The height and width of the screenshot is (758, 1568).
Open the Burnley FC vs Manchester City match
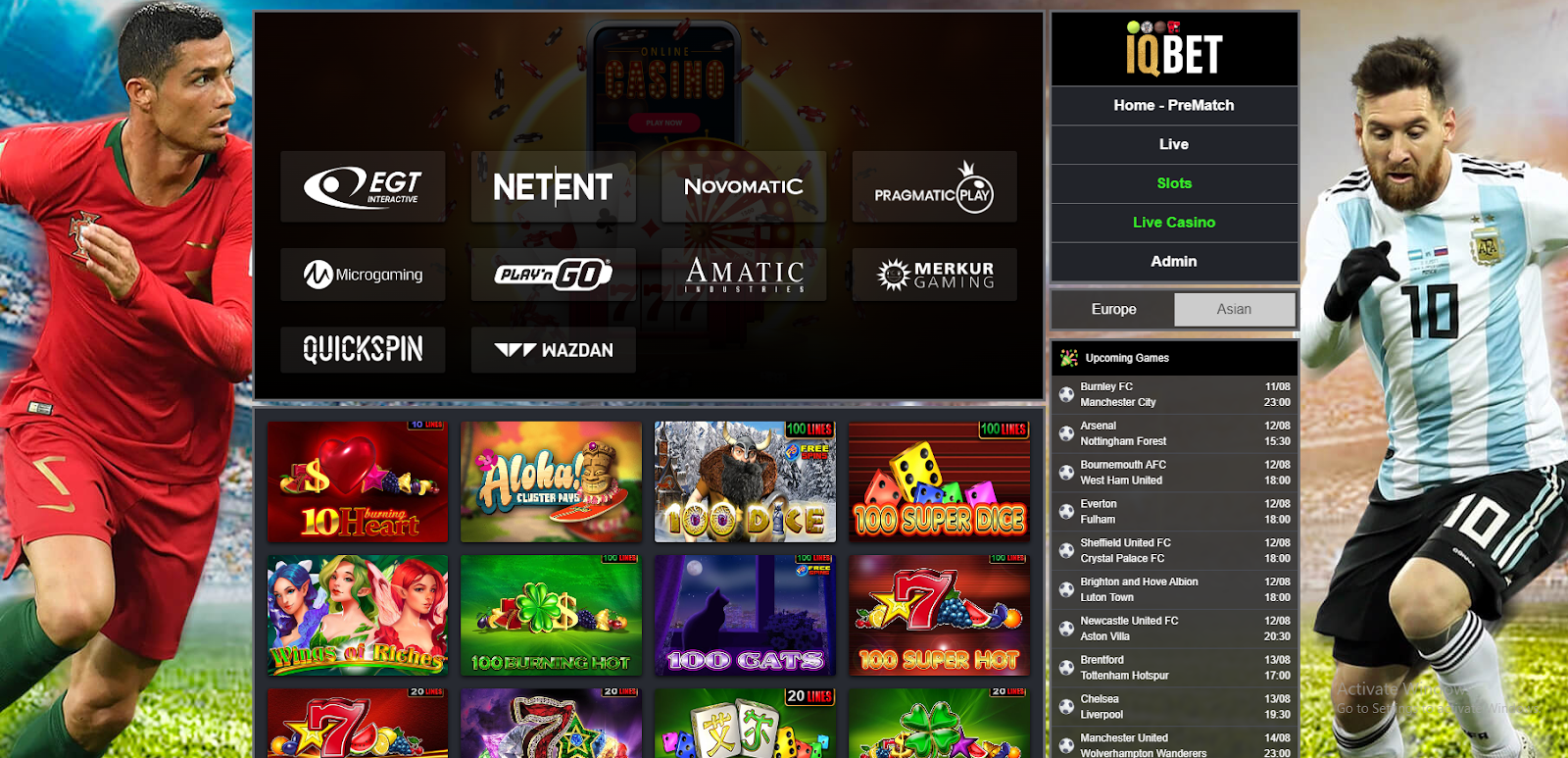point(1174,394)
